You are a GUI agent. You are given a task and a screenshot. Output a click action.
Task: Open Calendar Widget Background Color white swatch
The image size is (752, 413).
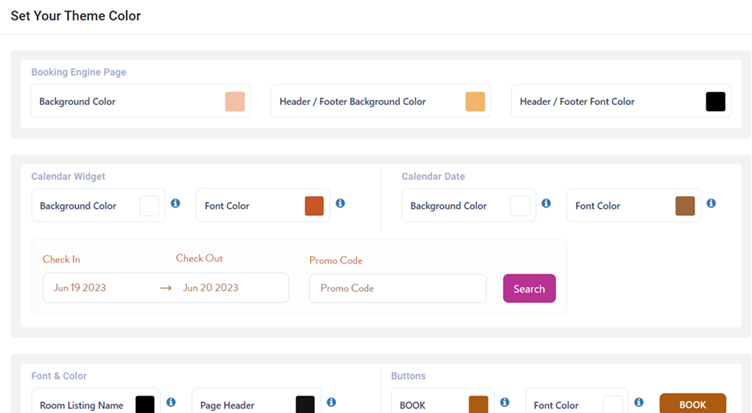pos(149,206)
